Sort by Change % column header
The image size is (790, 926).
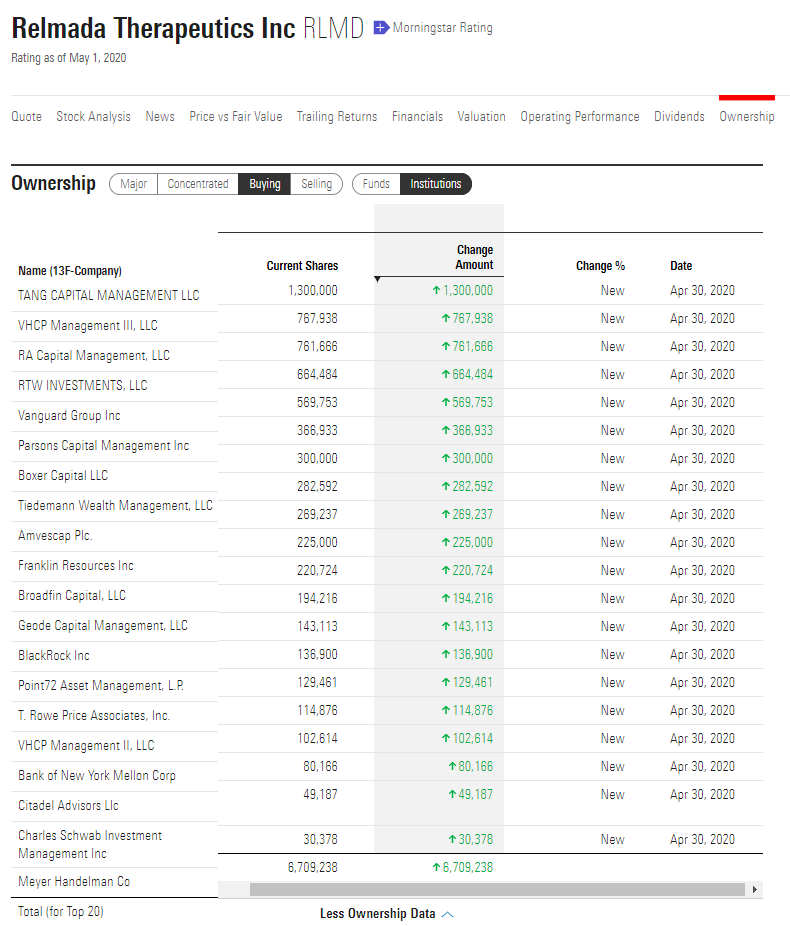click(600, 266)
